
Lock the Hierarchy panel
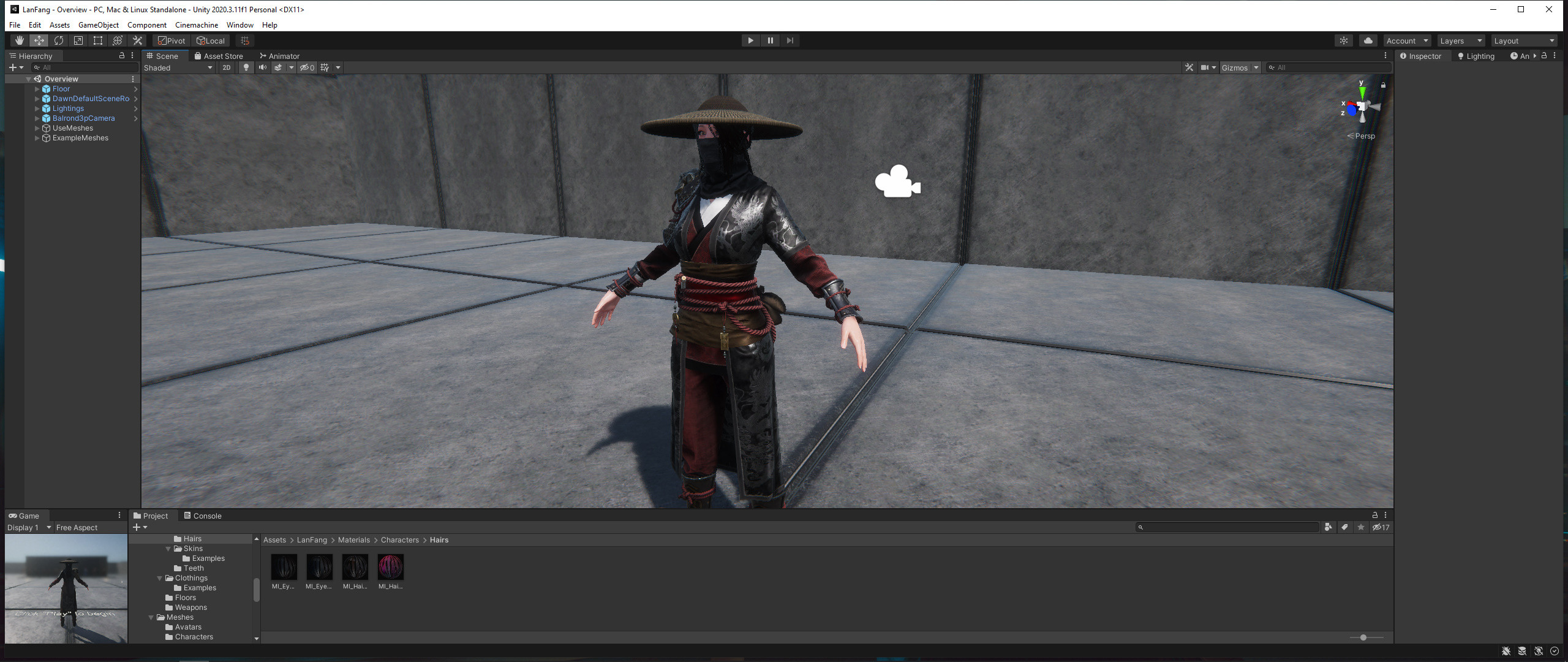pyautogui.click(x=121, y=55)
